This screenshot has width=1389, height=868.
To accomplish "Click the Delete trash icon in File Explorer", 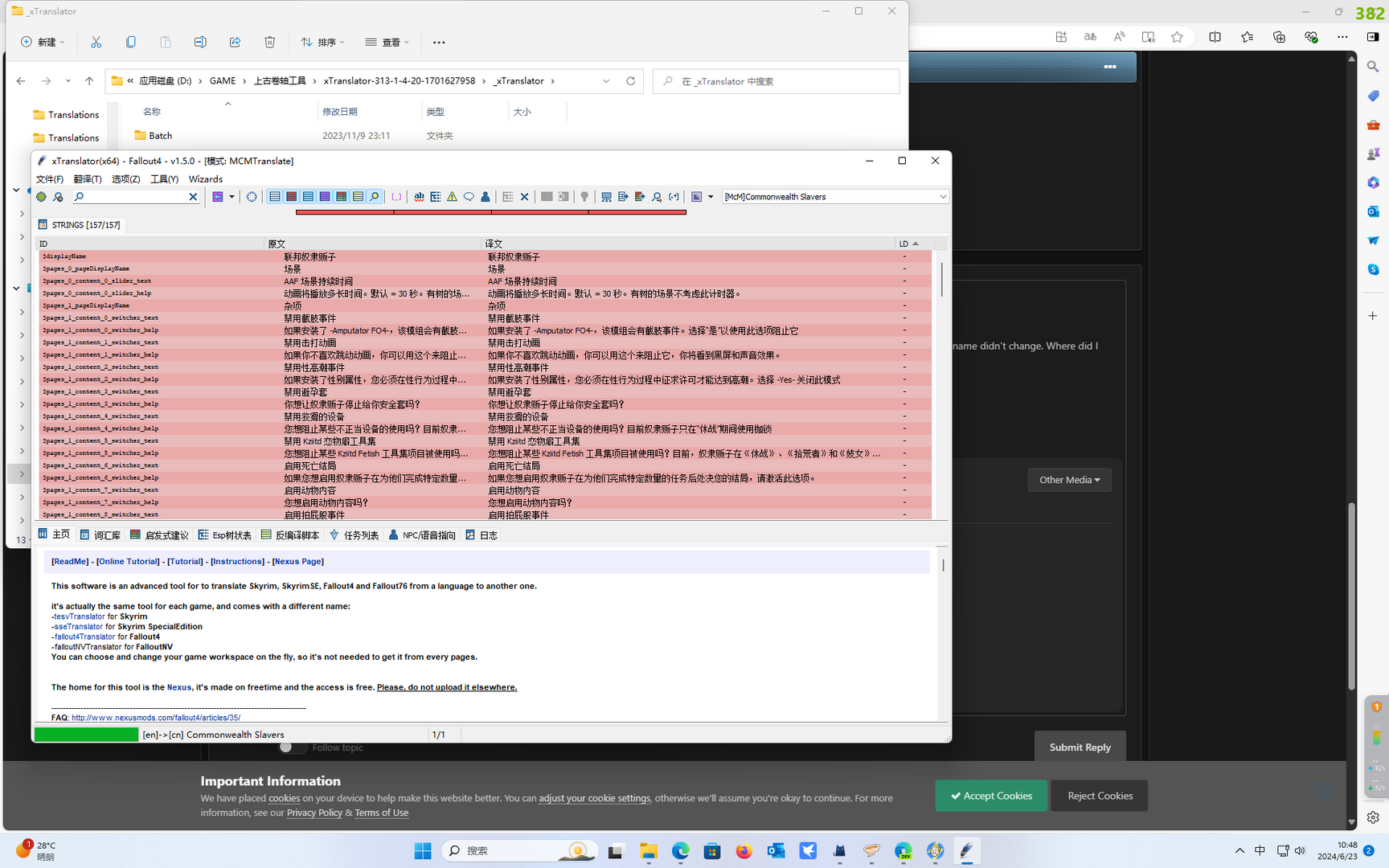I will (270, 42).
